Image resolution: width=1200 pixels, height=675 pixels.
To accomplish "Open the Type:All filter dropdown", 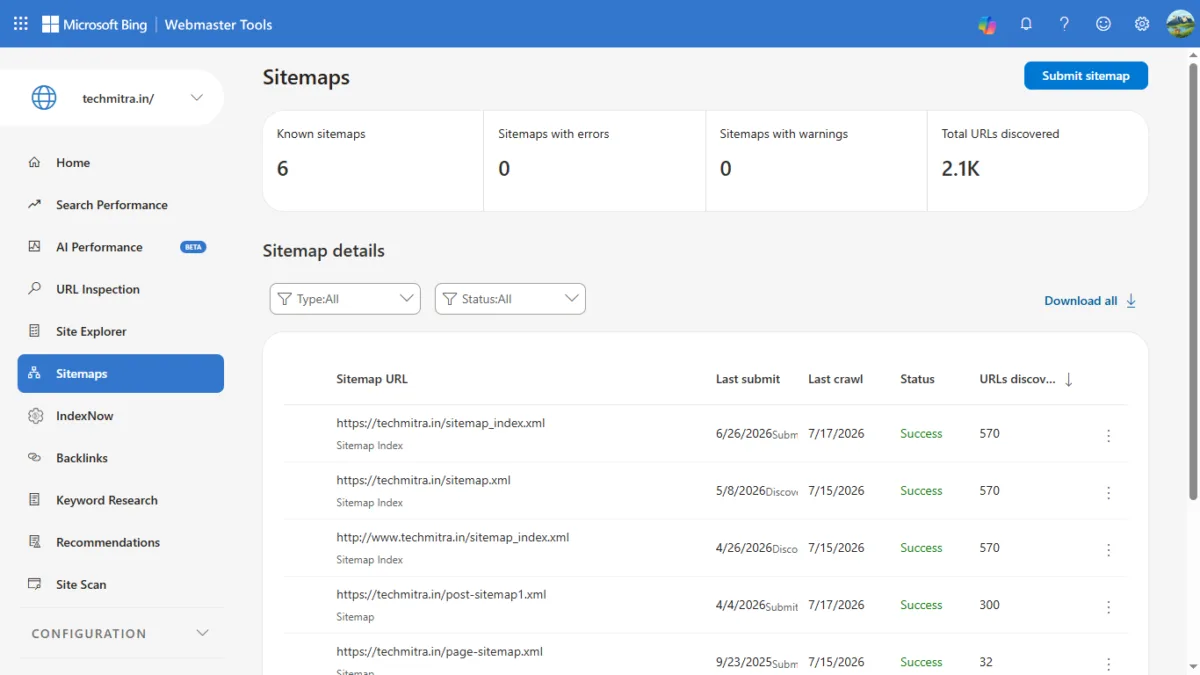I will pos(345,299).
